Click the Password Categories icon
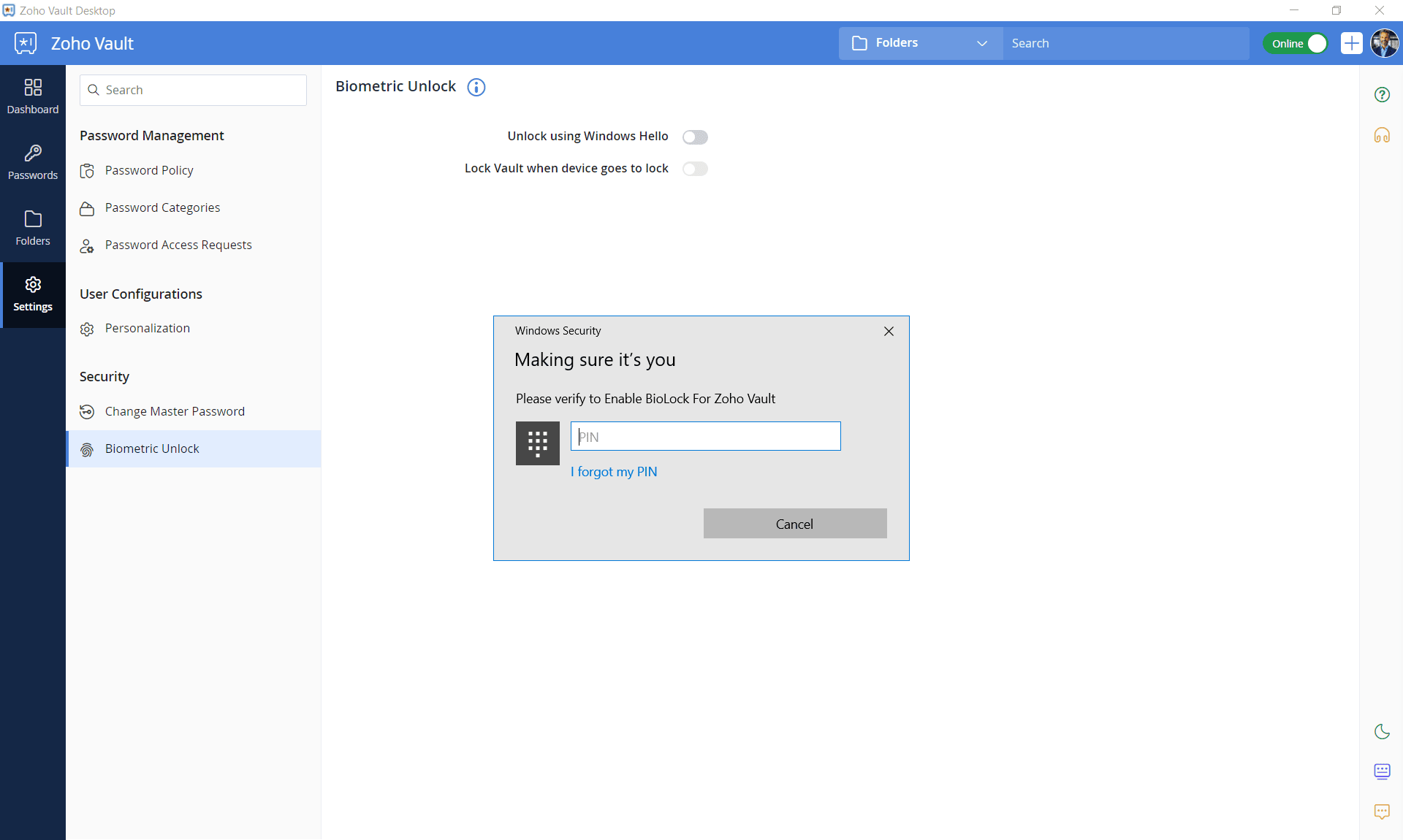 [x=87, y=208]
